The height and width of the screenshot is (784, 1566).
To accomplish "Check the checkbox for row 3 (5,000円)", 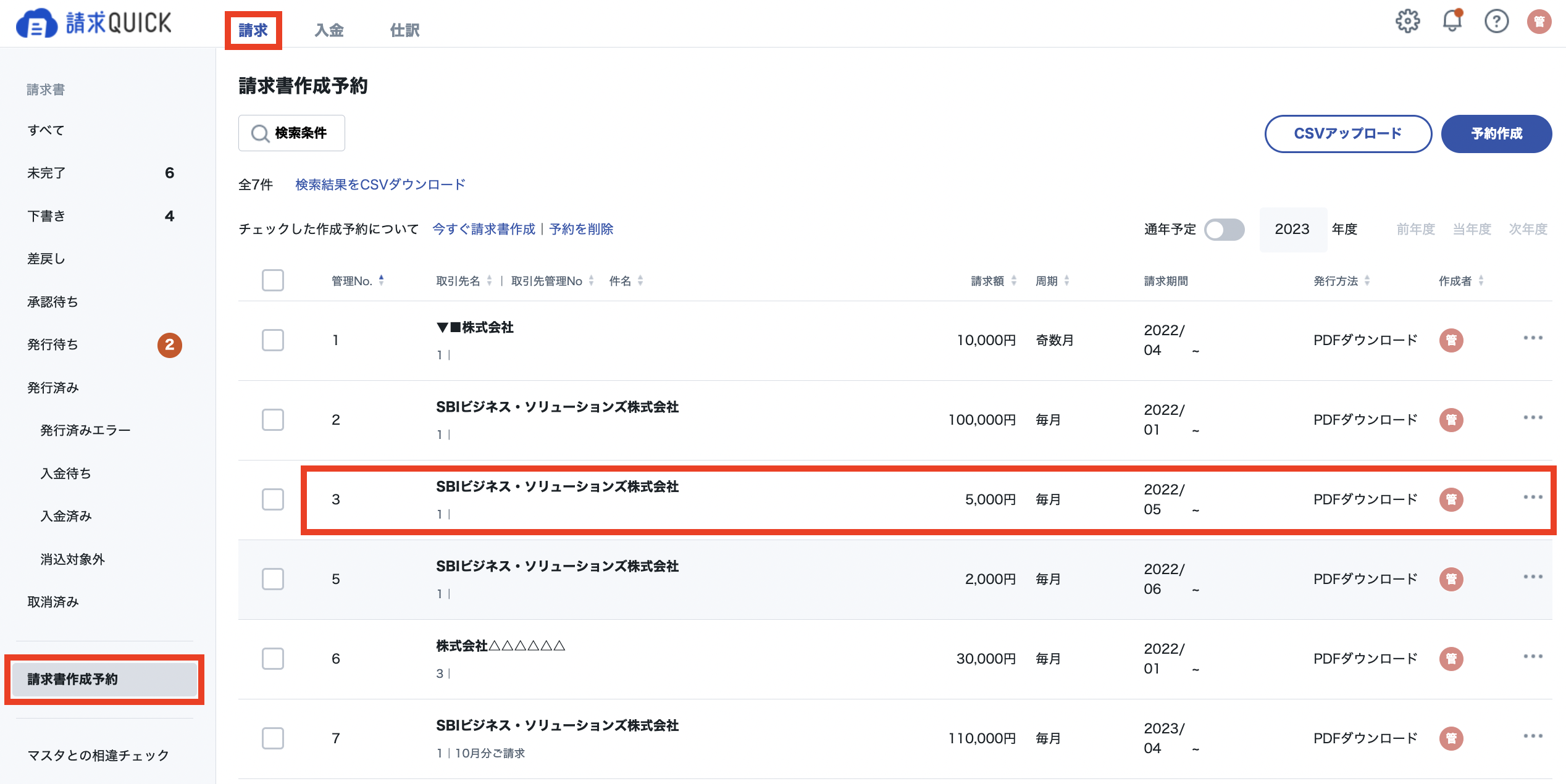I will 272,499.
